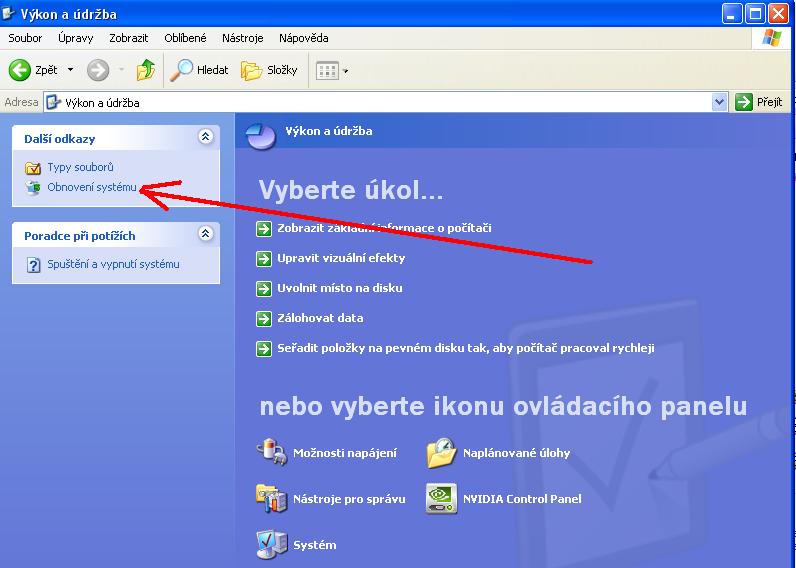
Task: Select Seřadit položky na pevném disku task
Action: point(466,348)
